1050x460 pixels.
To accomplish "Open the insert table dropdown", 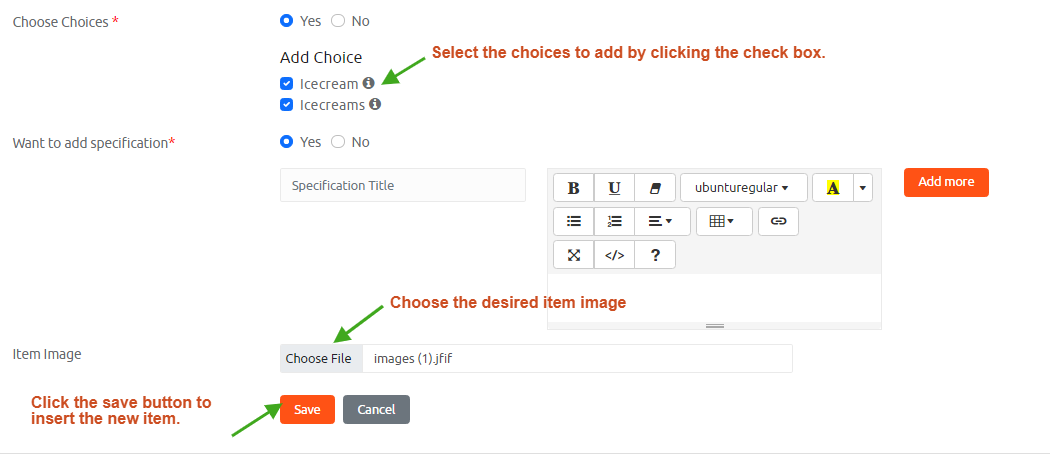I will click(722, 221).
